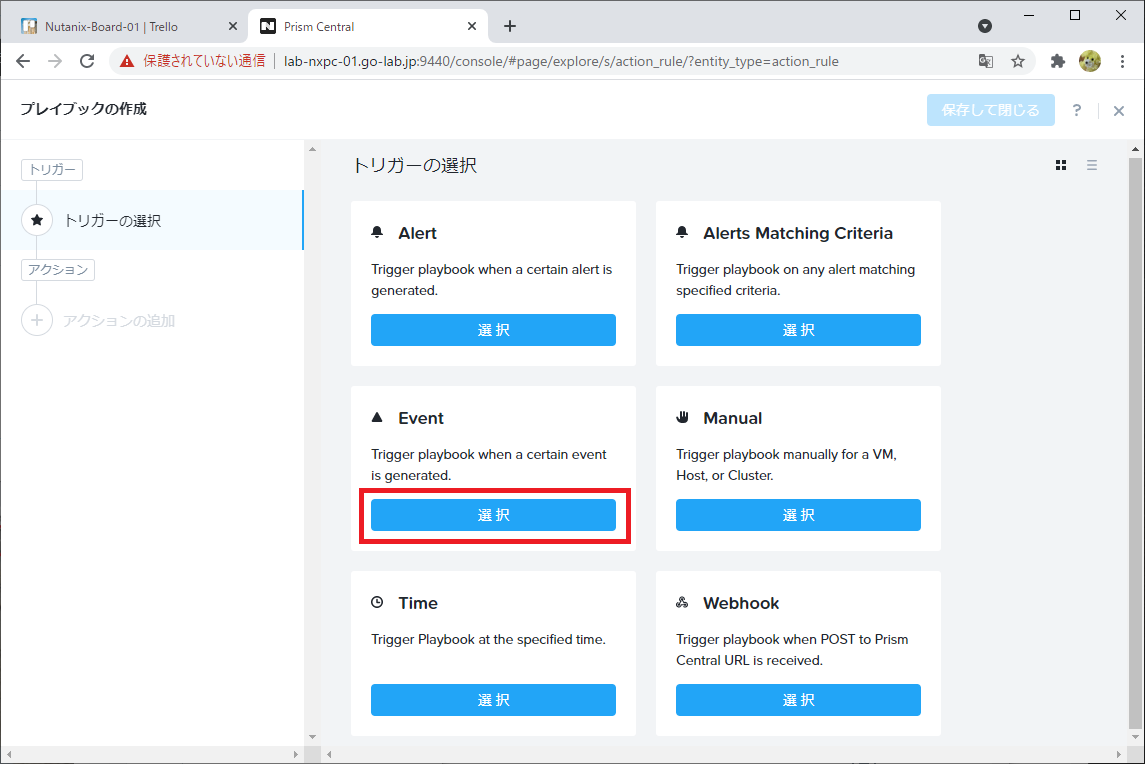
Task: Click the sidebar scroll down arrow
Action: (313, 737)
